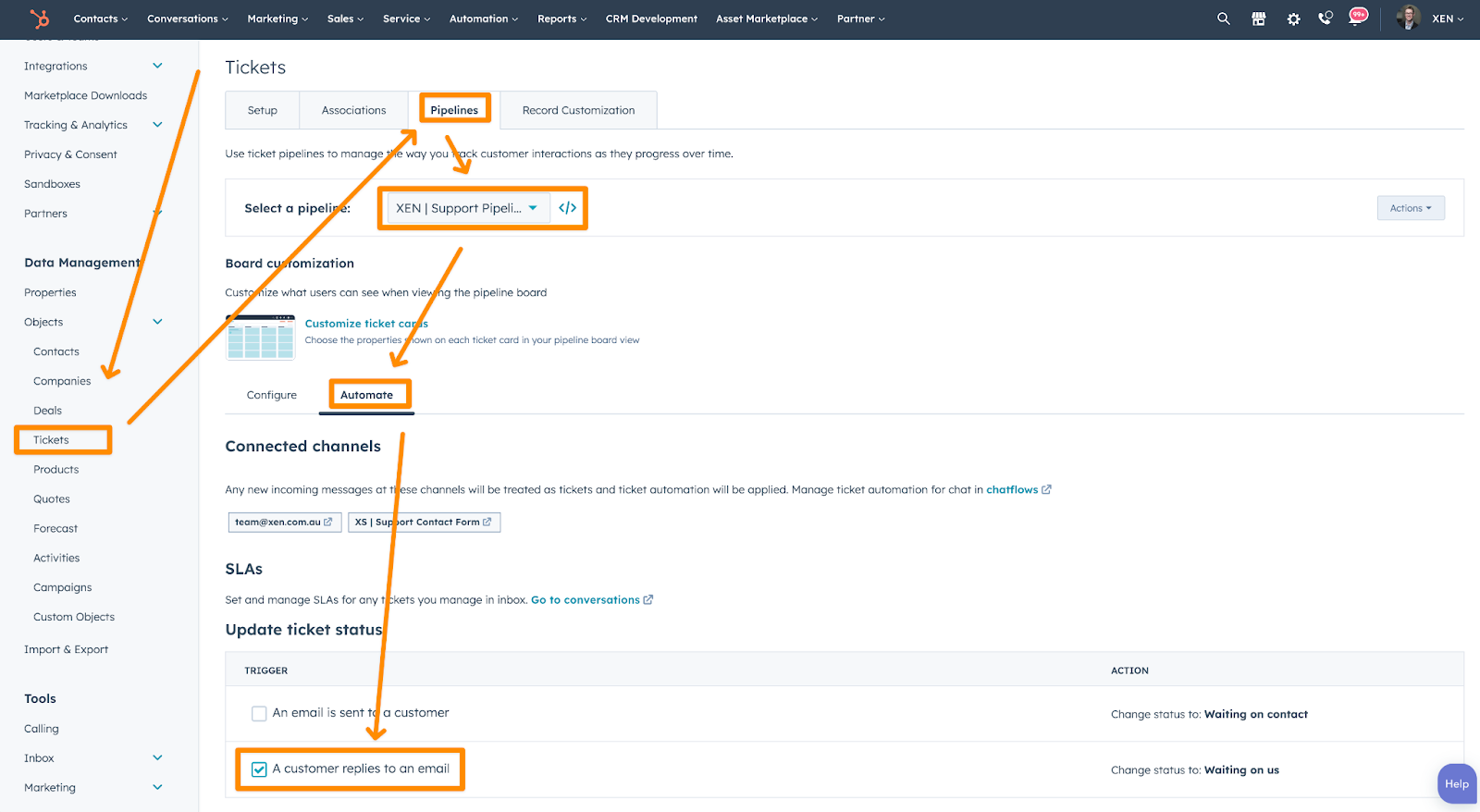Open notifications with the 99+ badge

point(1357,18)
